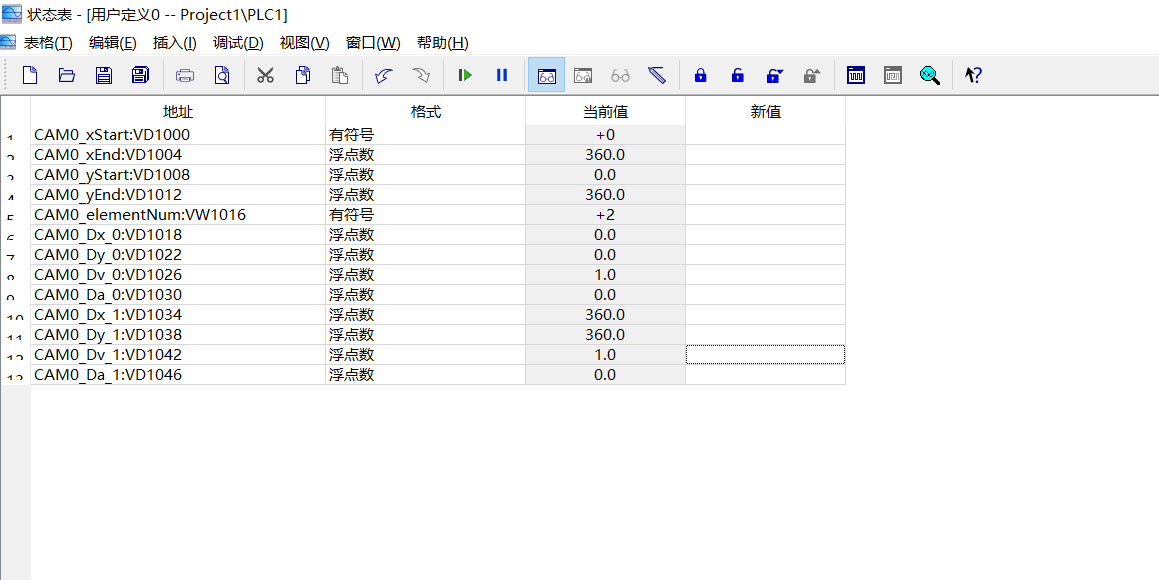
Task: Select the CAM0_yStart:VD1008 address cell
Action: click(177, 174)
